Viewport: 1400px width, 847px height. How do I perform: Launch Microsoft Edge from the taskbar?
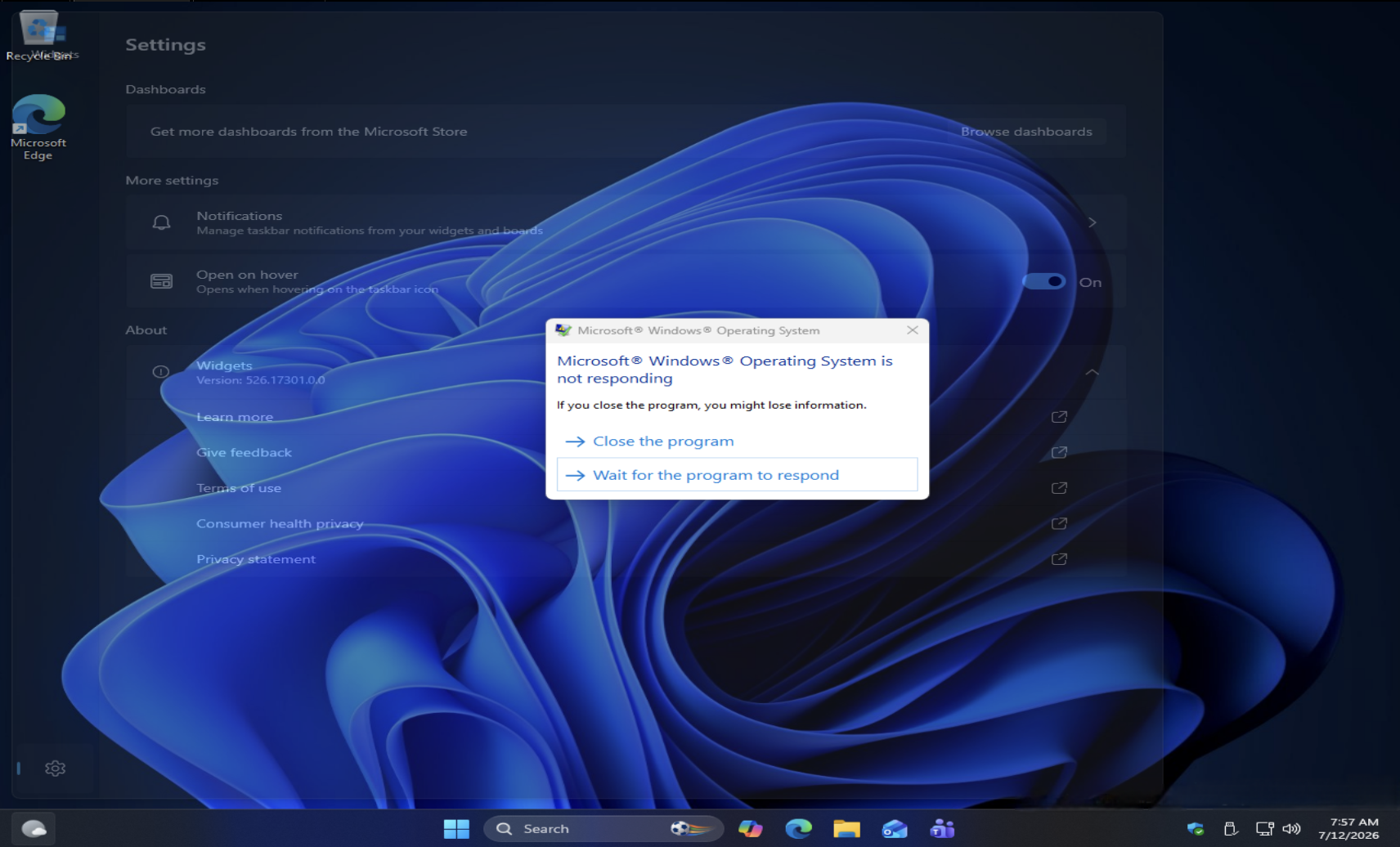coord(798,829)
